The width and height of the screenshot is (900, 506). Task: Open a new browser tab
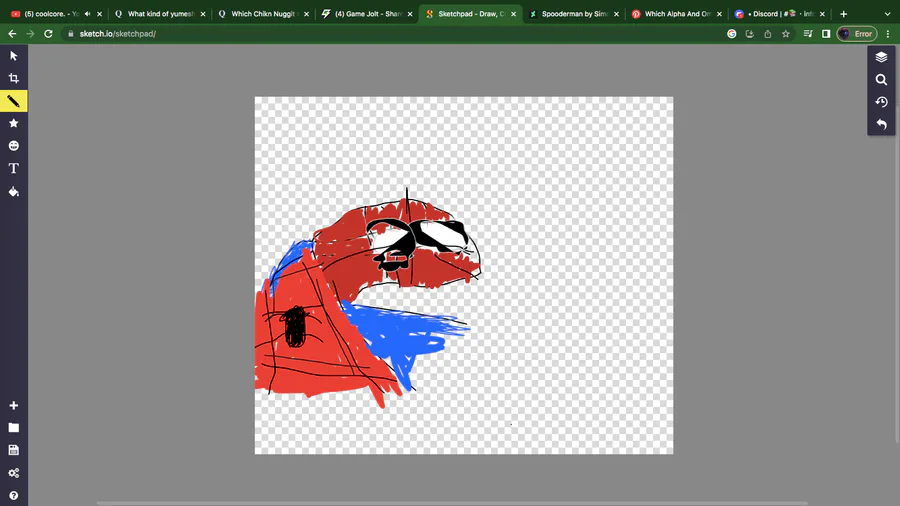coord(844,14)
